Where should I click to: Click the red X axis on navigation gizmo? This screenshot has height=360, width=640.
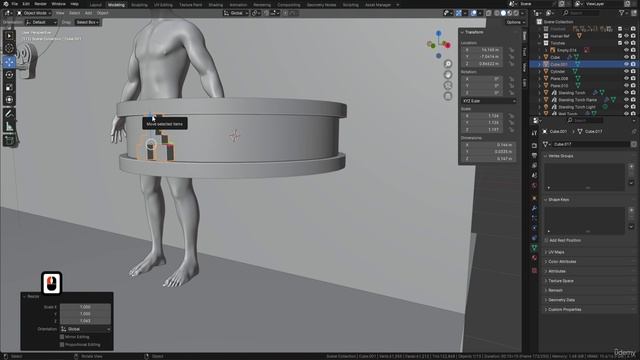click(447, 45)
